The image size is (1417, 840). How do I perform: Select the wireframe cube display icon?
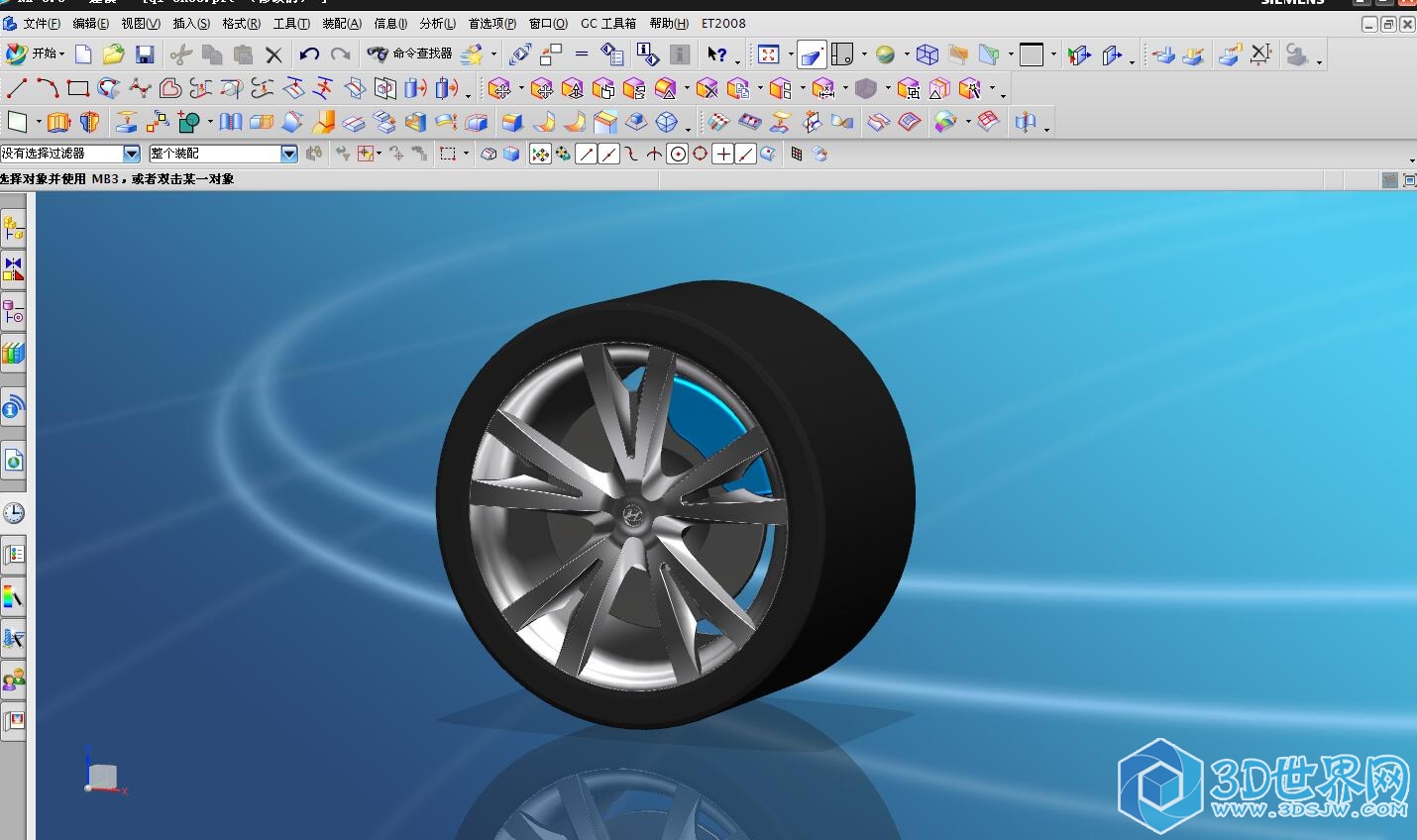pos(927,54)
